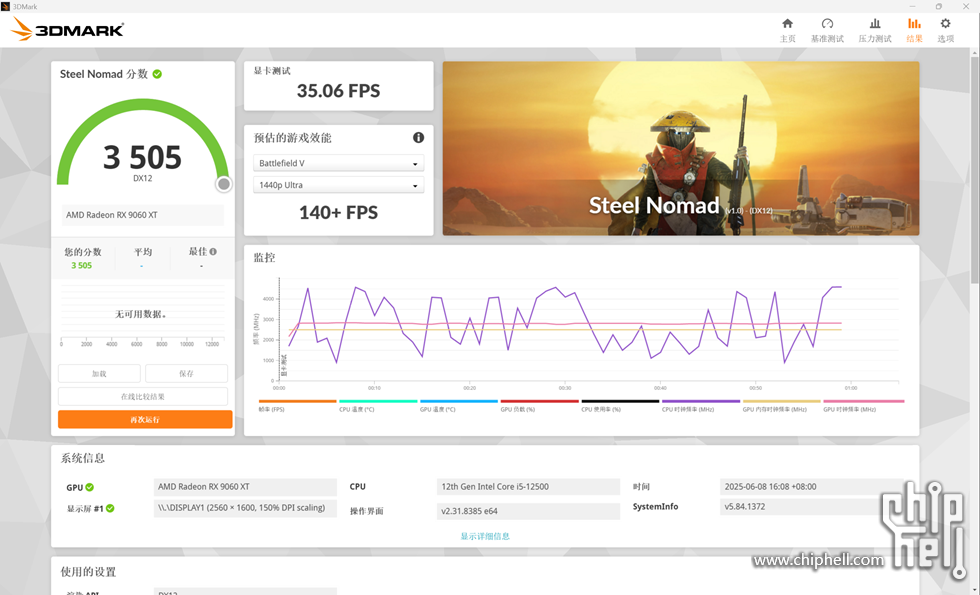Click the AMD Radeon RX 9060 XT GPU field in 系统信息
980x595 pixels.
click(245, 487)
